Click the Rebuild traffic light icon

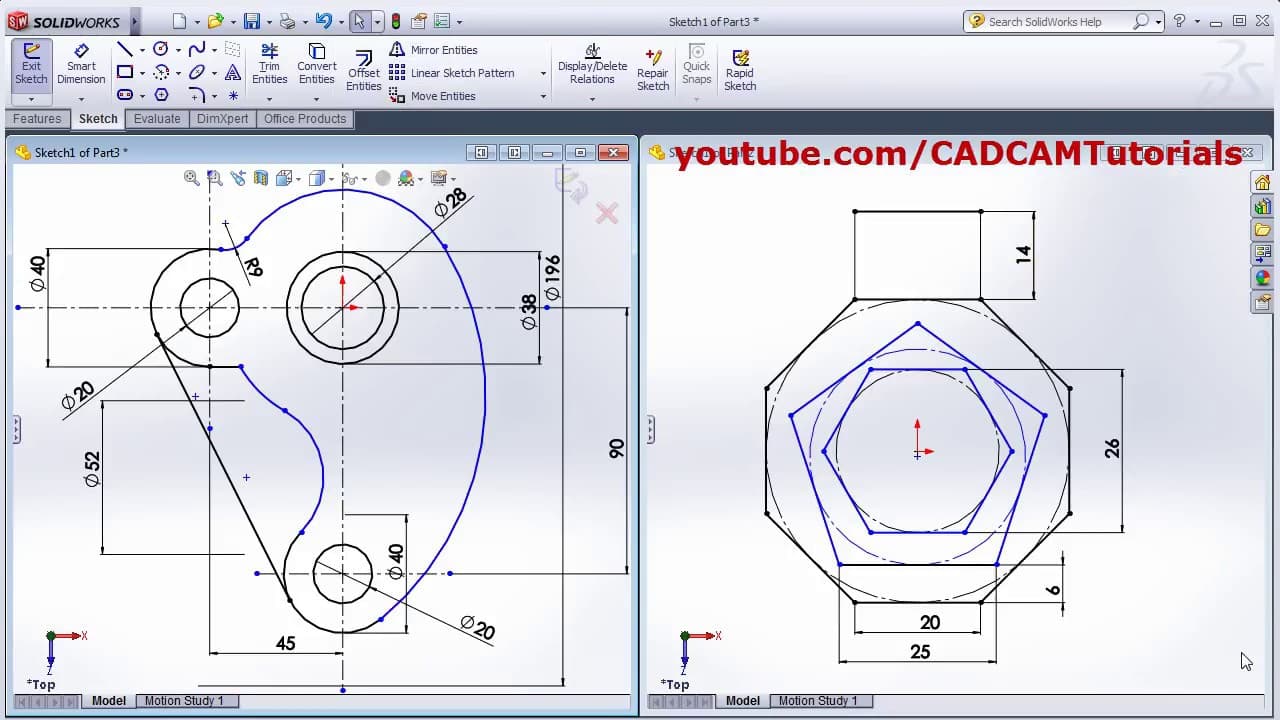[x=395, y=21]
